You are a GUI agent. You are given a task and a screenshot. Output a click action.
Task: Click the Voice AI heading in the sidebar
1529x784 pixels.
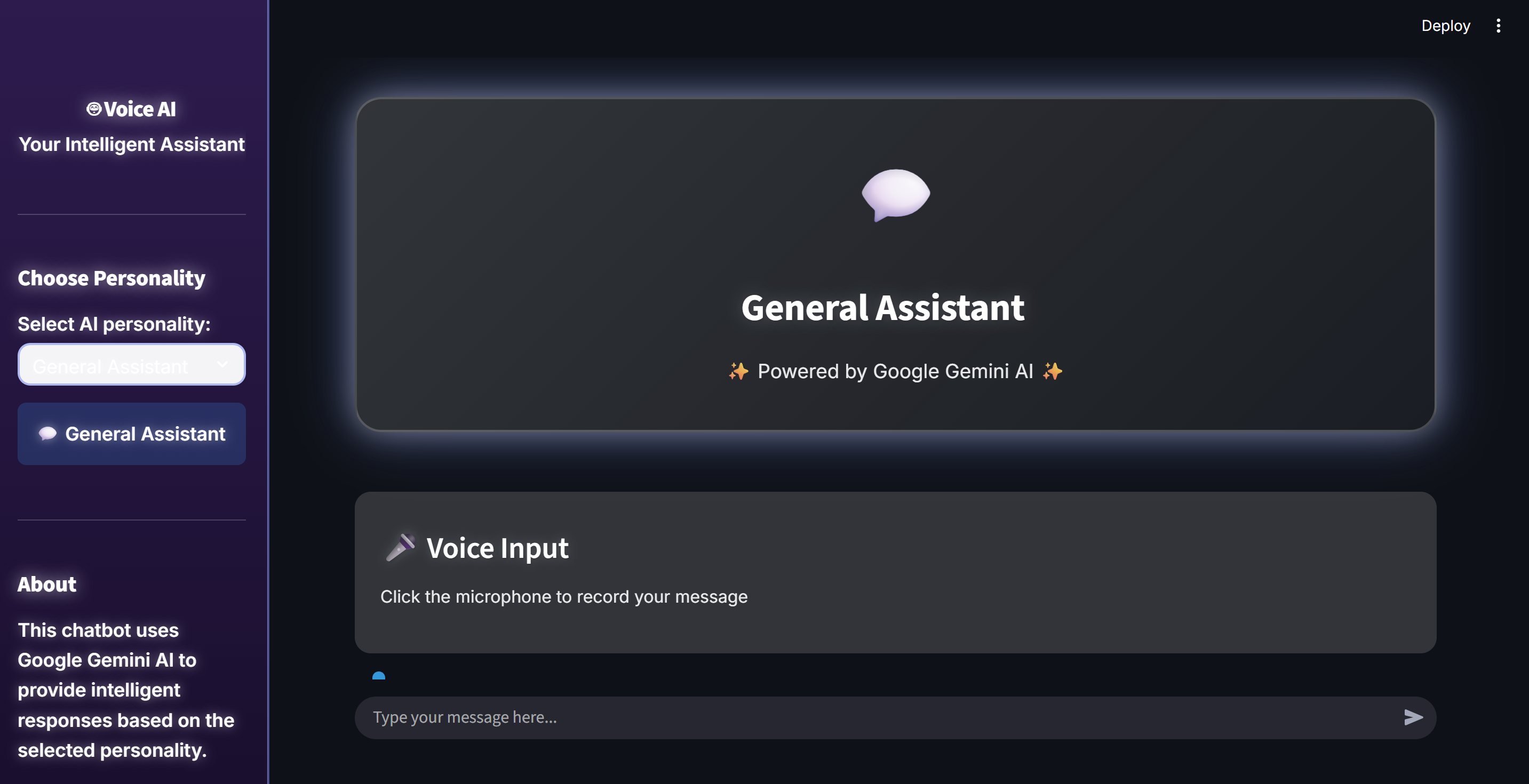click(x=131, y=109)
